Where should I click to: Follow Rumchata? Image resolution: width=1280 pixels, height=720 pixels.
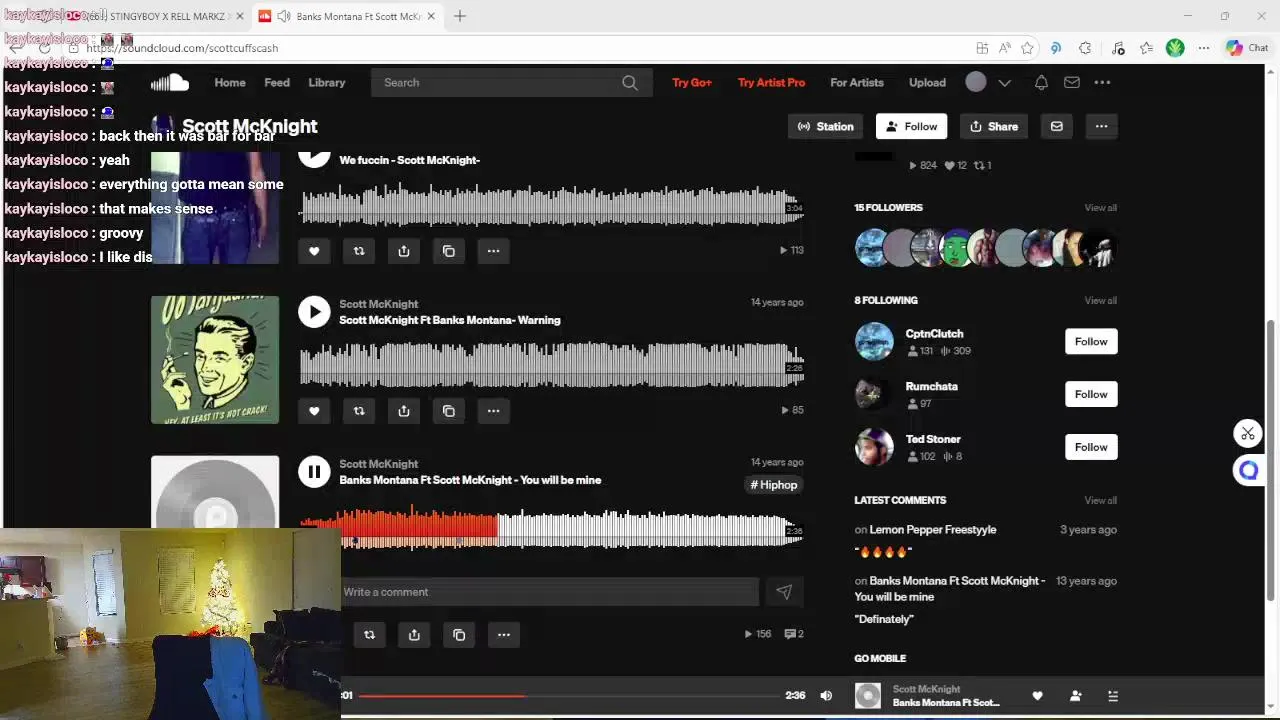coord(1091,394)
